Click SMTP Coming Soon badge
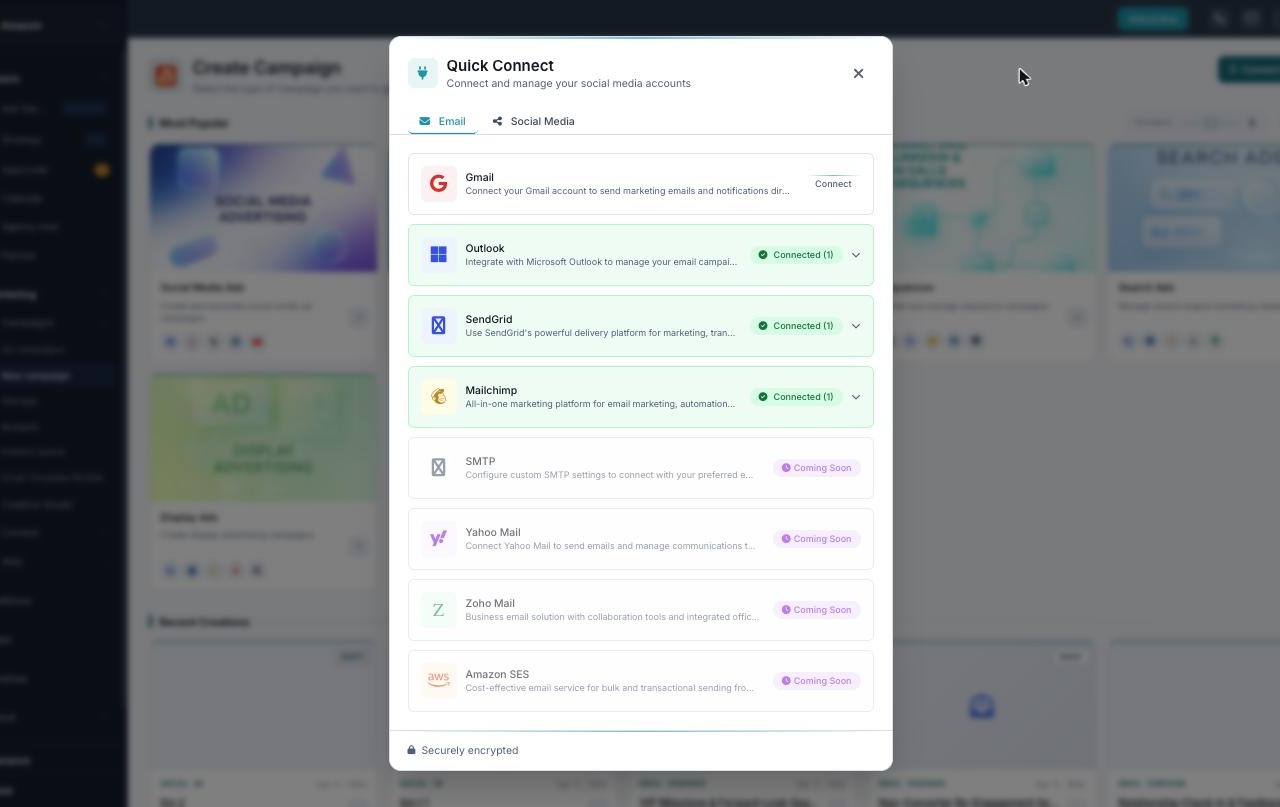This screenshot has width=1280, height=807. tap(816, 468)
